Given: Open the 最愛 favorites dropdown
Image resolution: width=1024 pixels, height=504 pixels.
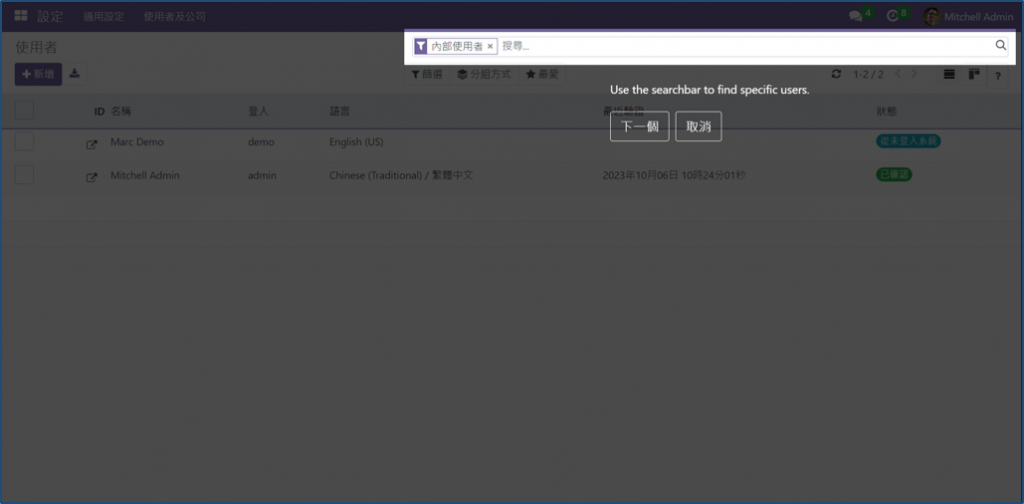Looking at the screenshot, I should coord(542,74).
